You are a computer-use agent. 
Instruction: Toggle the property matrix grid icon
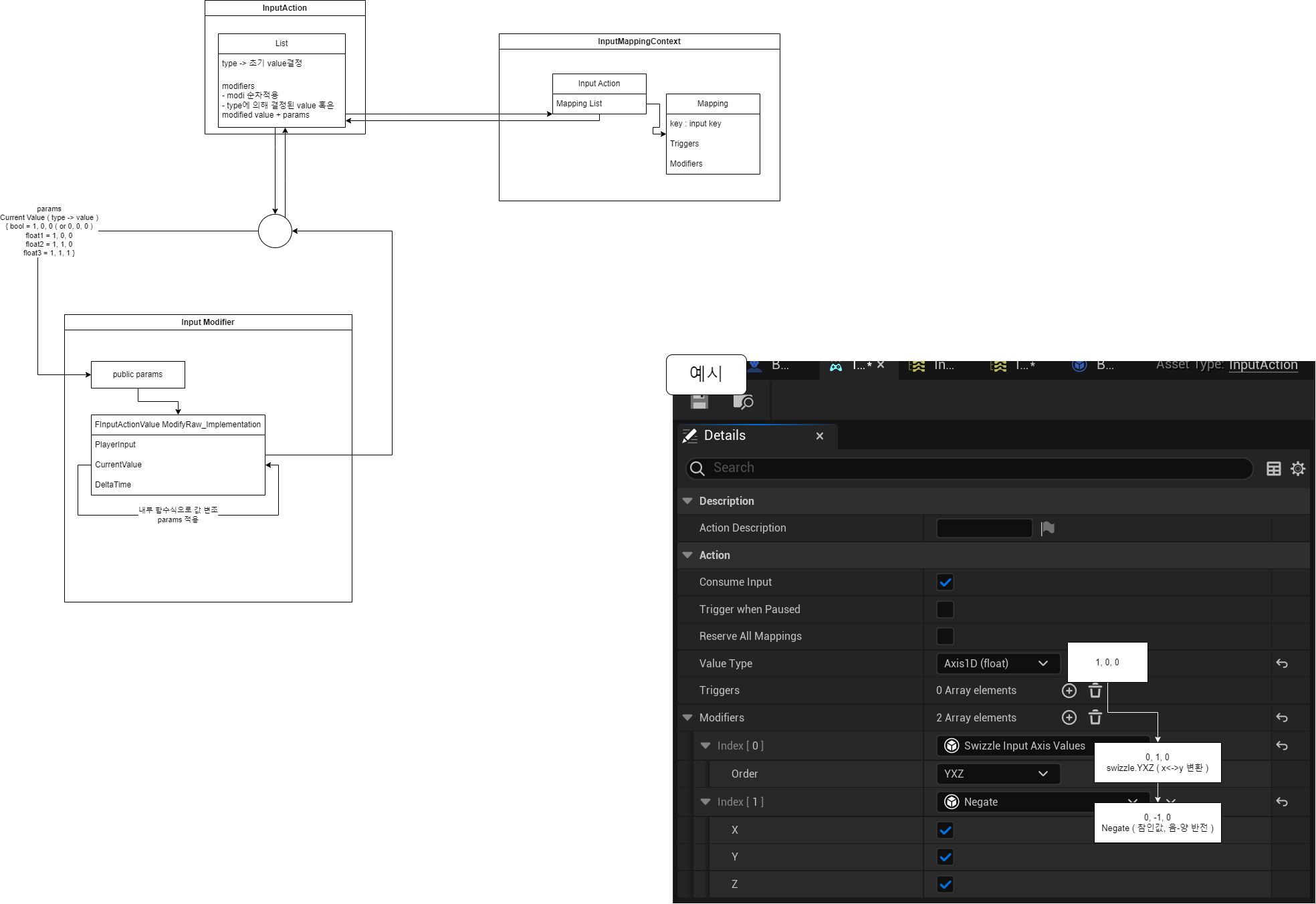click(1274, 469)
